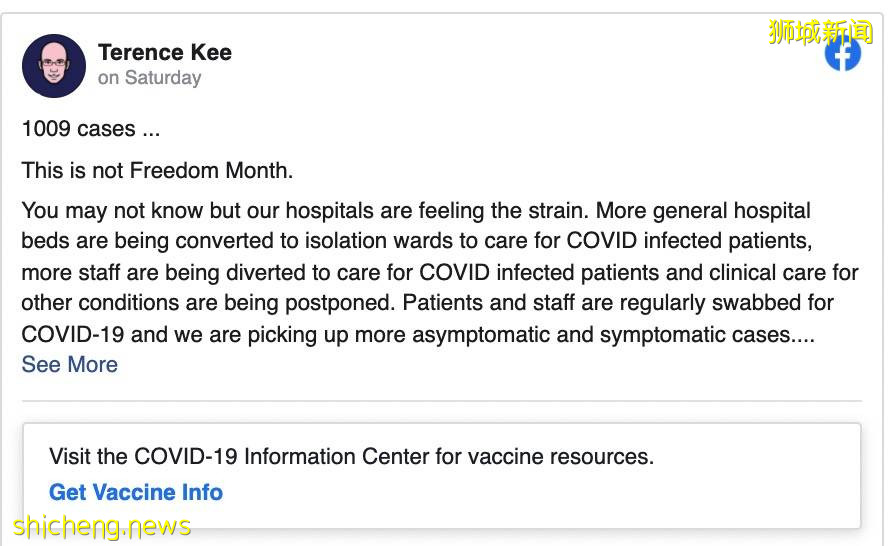Click the divider line above the vaccine notice
Screen dimensions: 888x546
[x=441, y=401]
